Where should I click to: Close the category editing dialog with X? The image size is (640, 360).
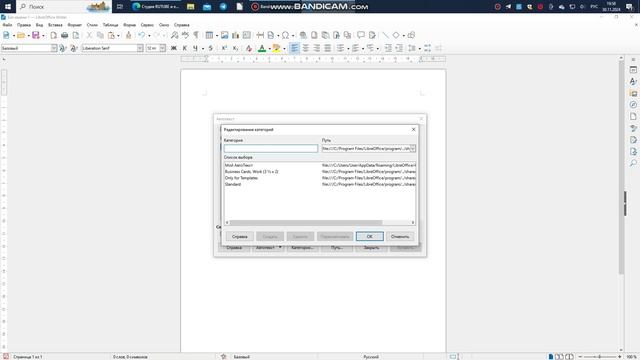[413, 129]
